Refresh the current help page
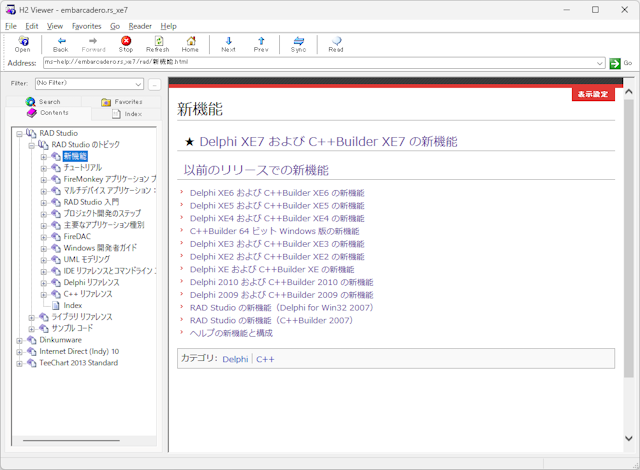 (158, 41)
